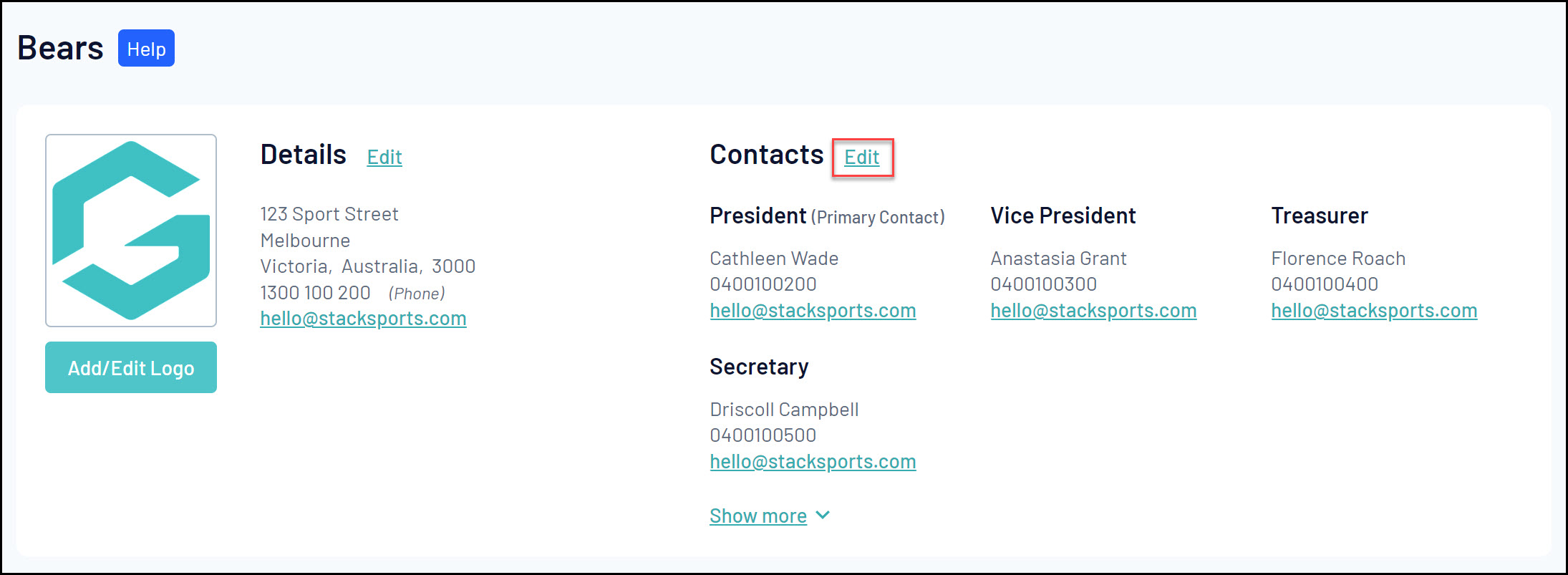Email Secretary Driscoll Campbell
This screenshot has width=1568, height=575.
pos(813,462)
